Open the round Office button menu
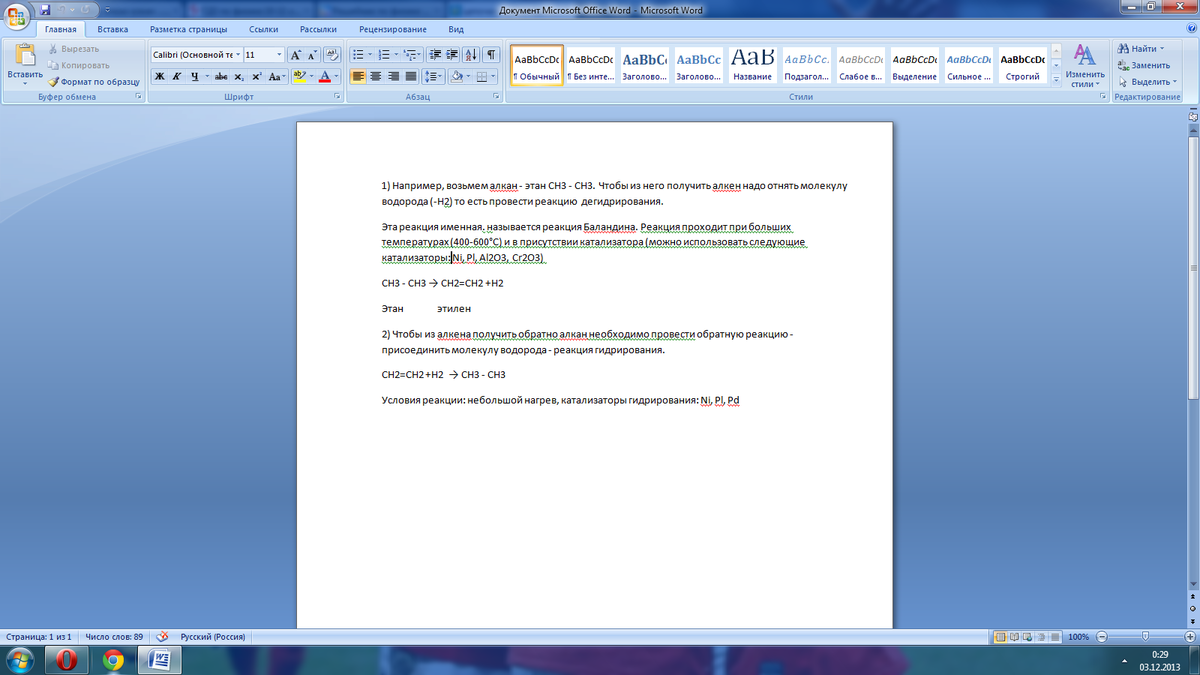This screenshot has height=675, width=1200. click(x=17, y=17)
